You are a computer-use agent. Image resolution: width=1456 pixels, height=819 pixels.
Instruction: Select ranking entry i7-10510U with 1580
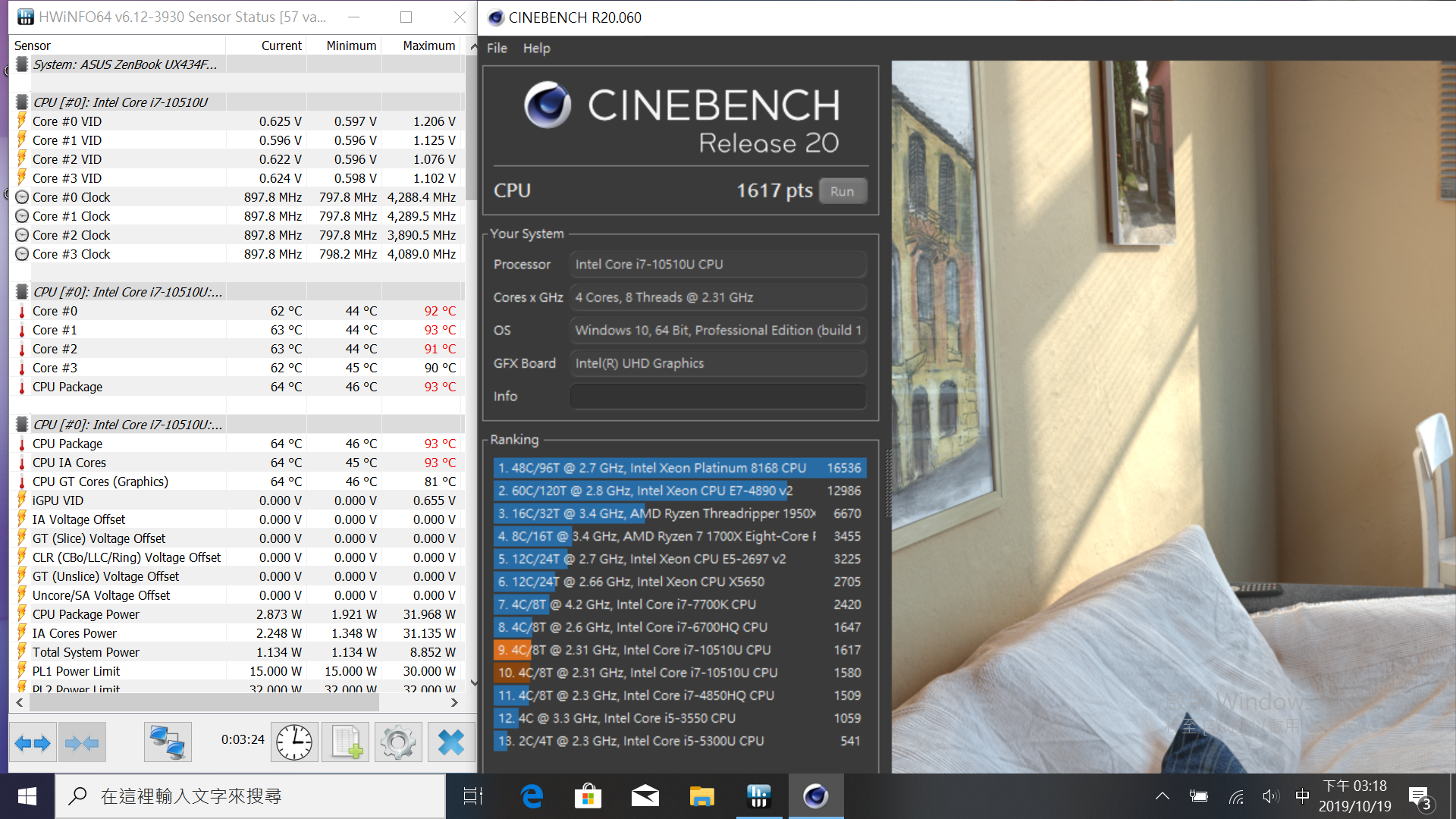(679, 673)
